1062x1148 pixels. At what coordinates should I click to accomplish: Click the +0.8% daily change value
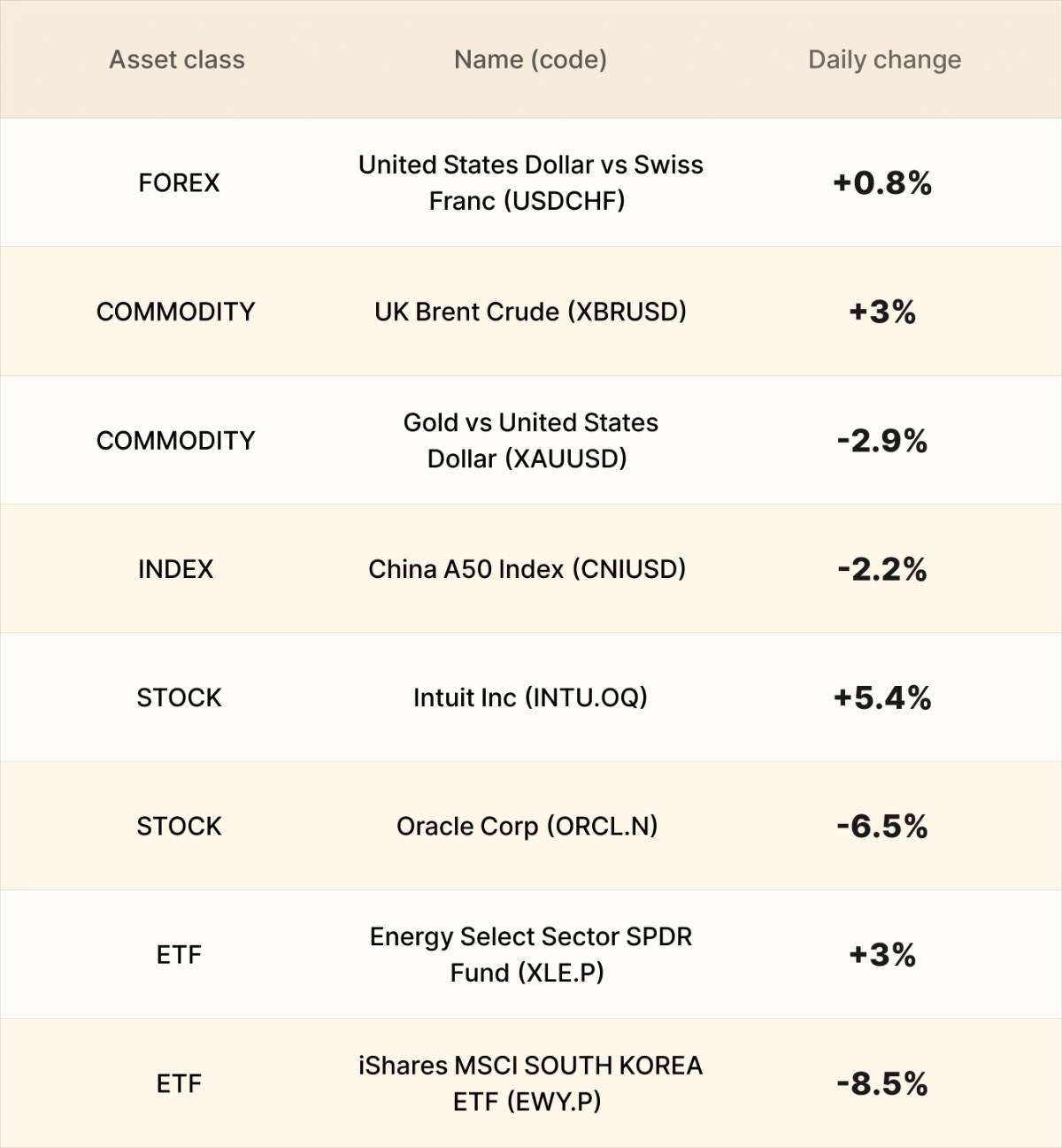pyautogui.click(x=882, y=182)
